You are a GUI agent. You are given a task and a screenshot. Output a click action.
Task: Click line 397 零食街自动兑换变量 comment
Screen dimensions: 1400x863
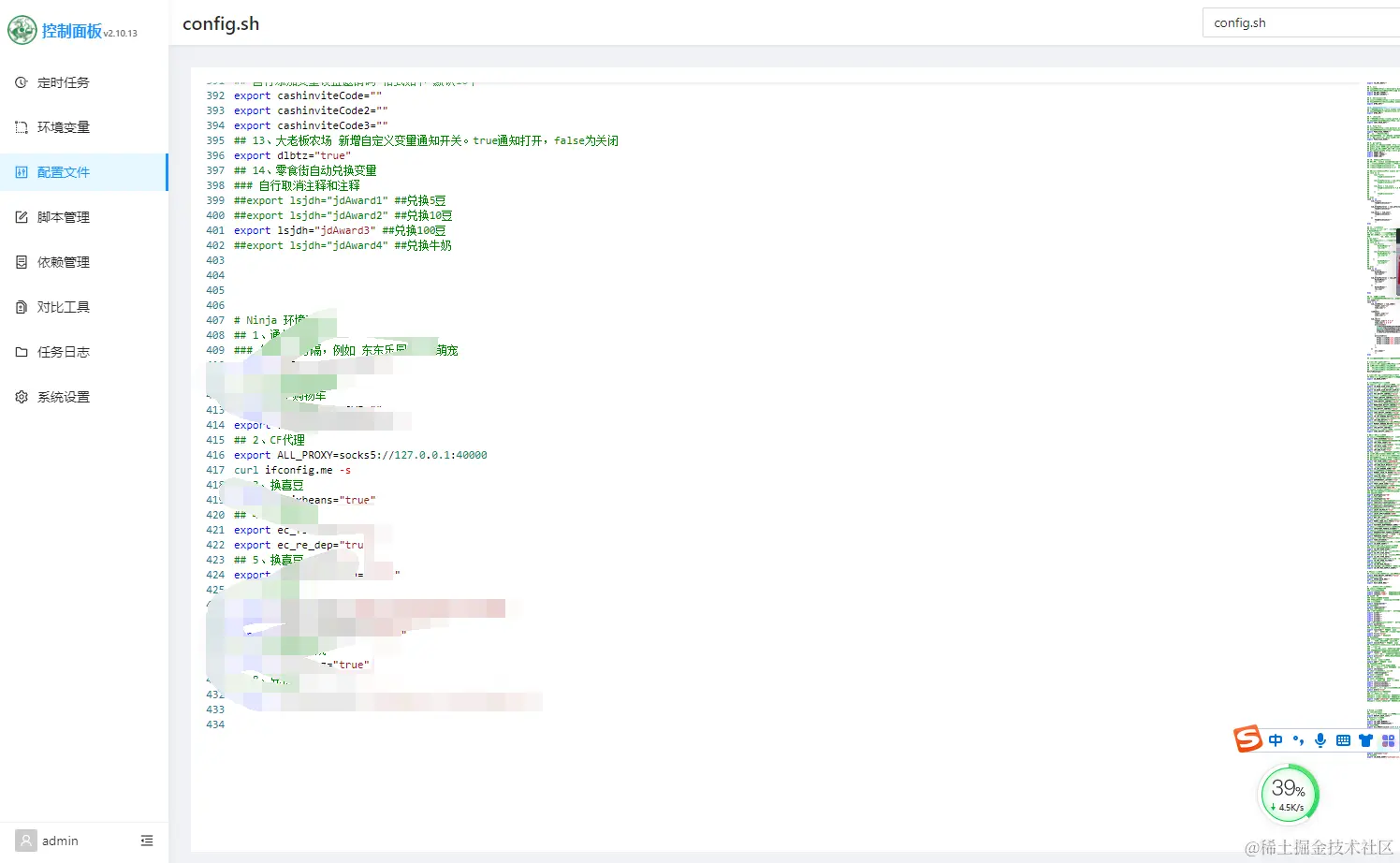coord(305,170)
